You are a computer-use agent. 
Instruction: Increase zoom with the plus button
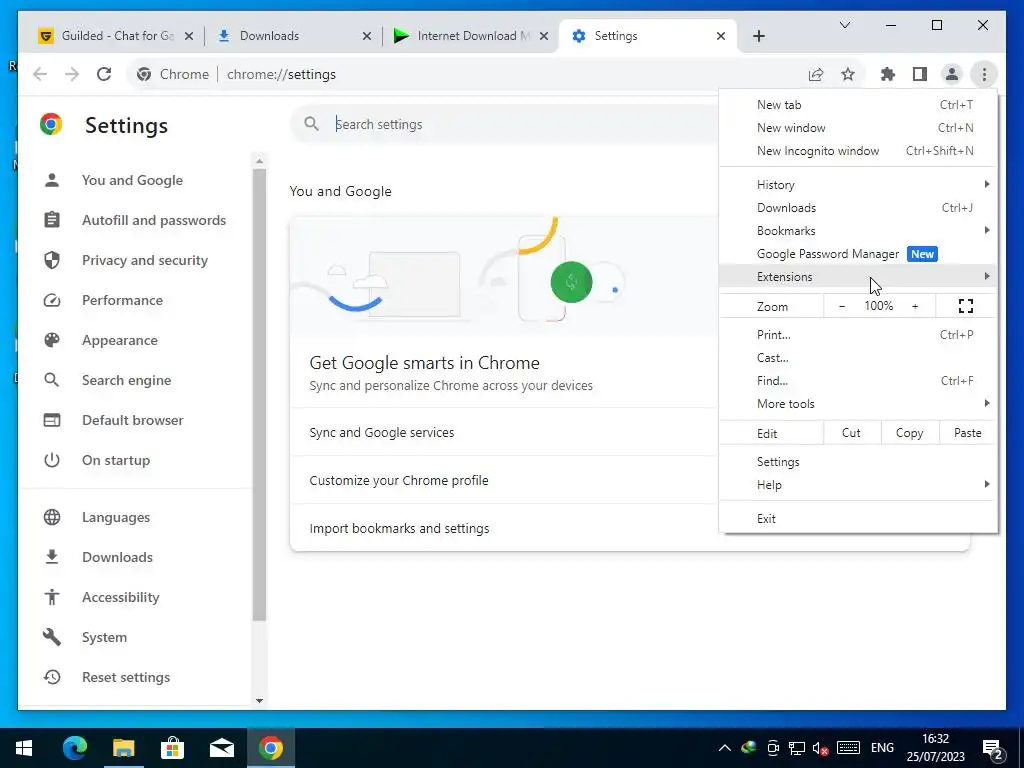click(x=915, y=306)
